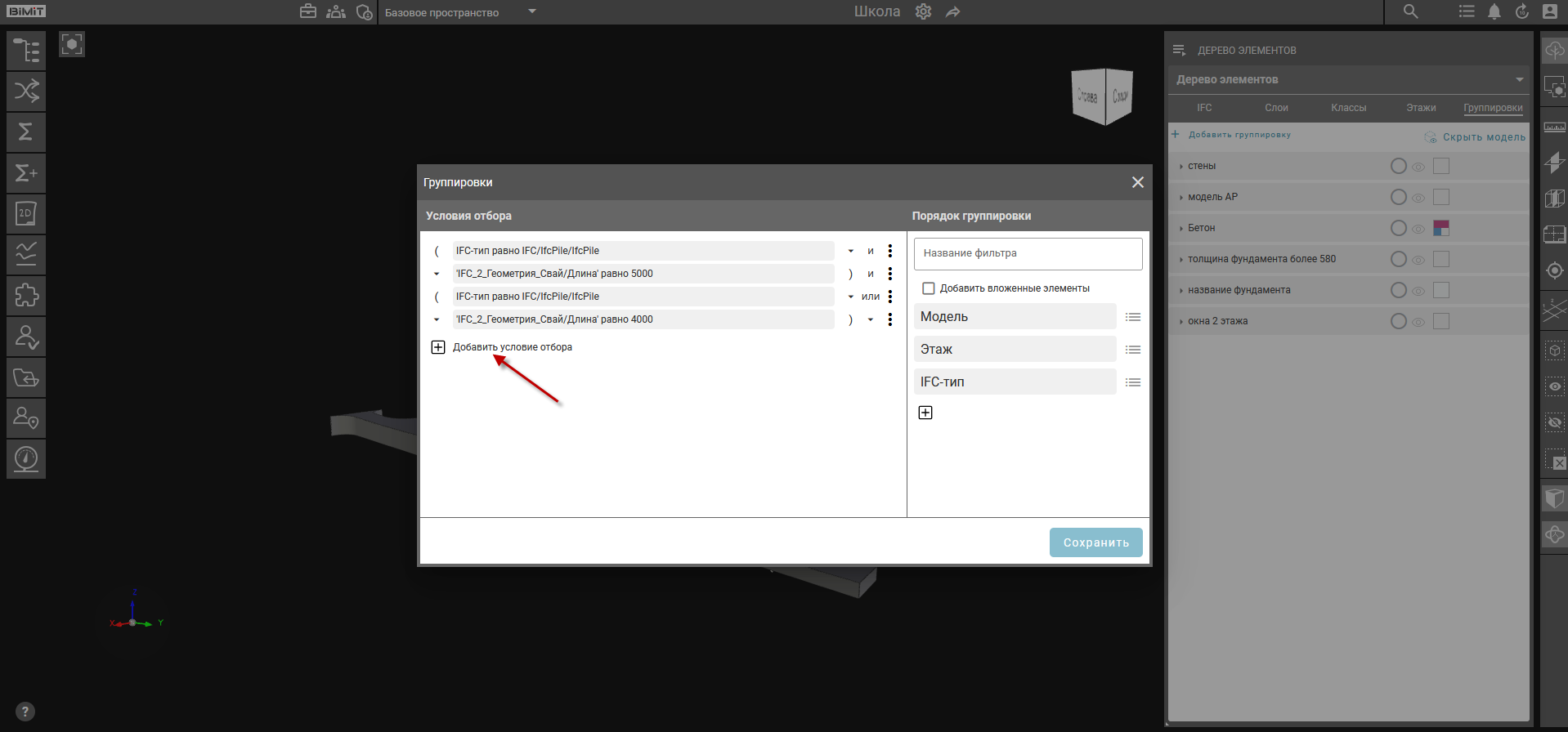Click the settings gear next to Школа
The width and height of the screenshot is (1568, 732).
click(923, 11)
